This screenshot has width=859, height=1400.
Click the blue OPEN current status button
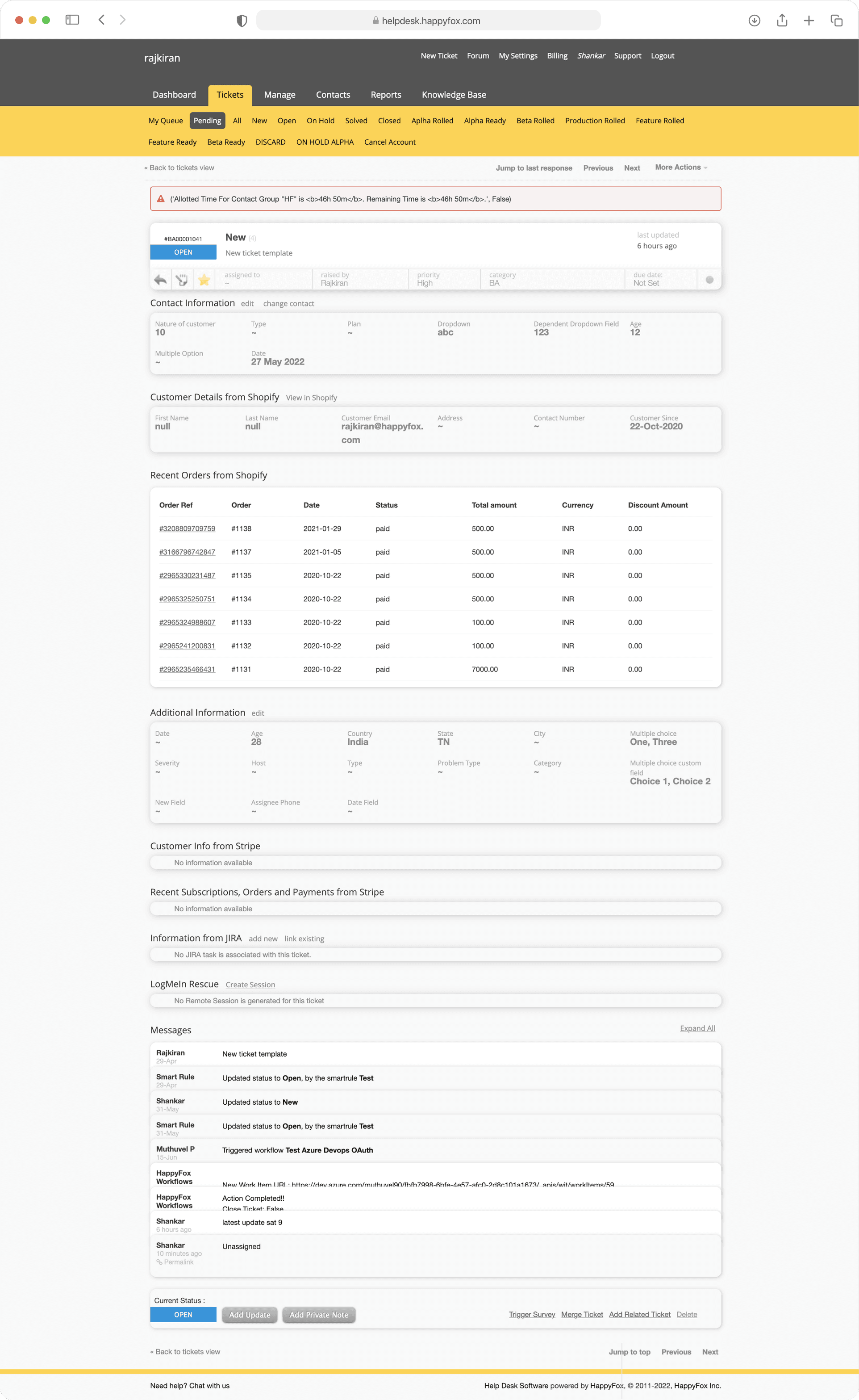183,1315
